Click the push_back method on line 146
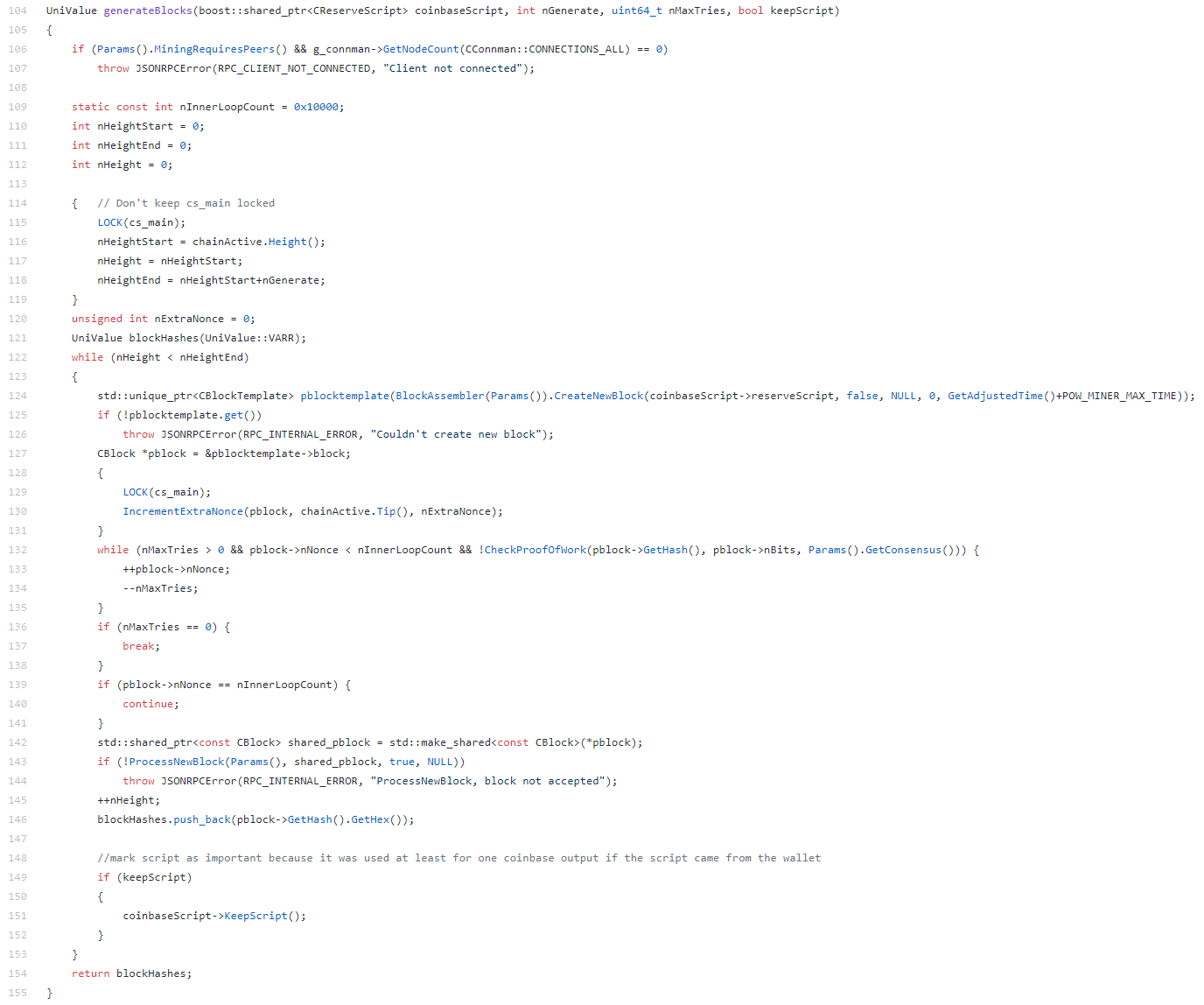The height and width of the screenshot is (1005, 1204). pyautogui.click(x=202, y=819)
